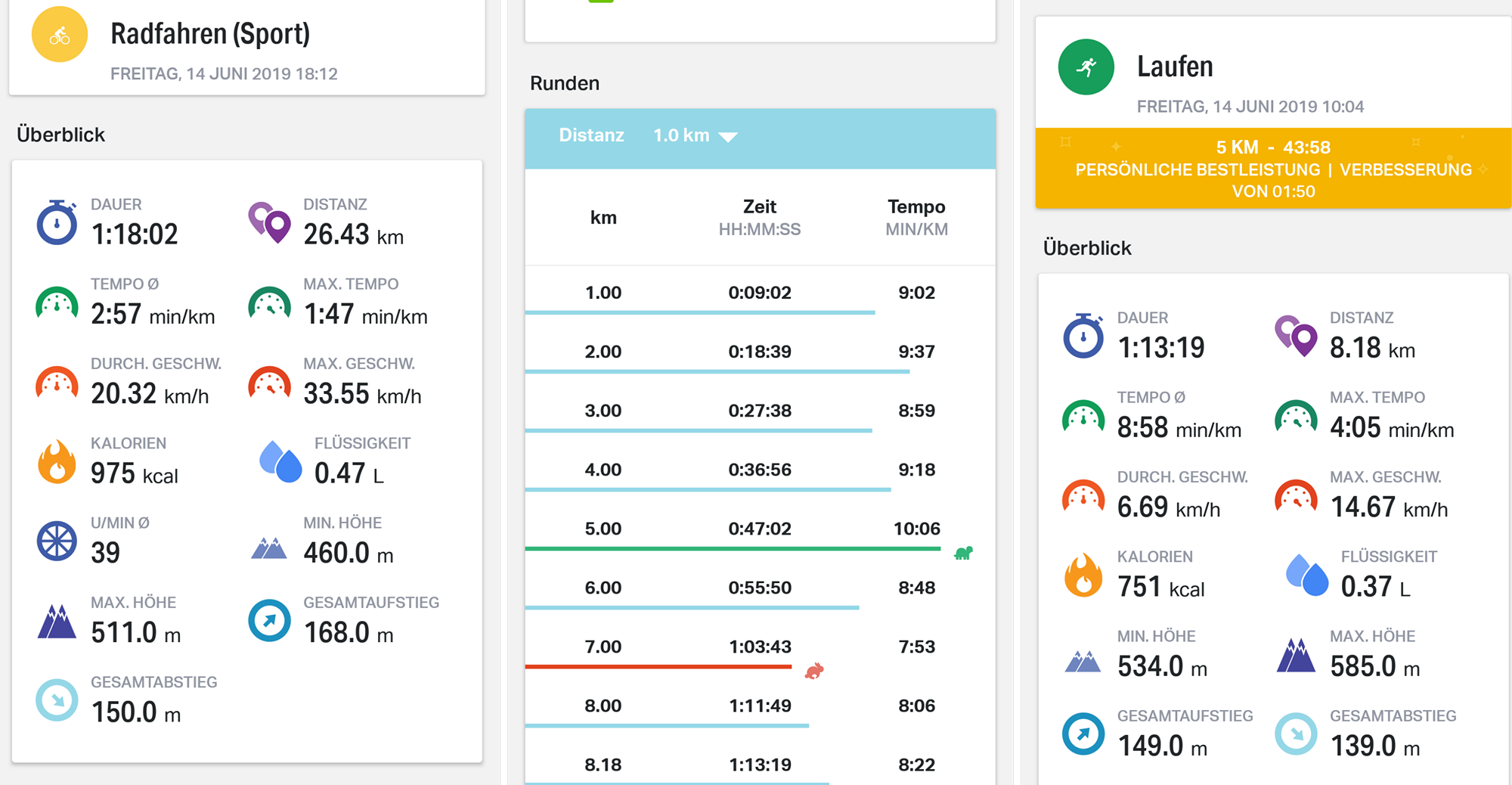Click the 8.18 final lap distance cell
Viewport: 1512px width, 785px height.
coord(603,765)
